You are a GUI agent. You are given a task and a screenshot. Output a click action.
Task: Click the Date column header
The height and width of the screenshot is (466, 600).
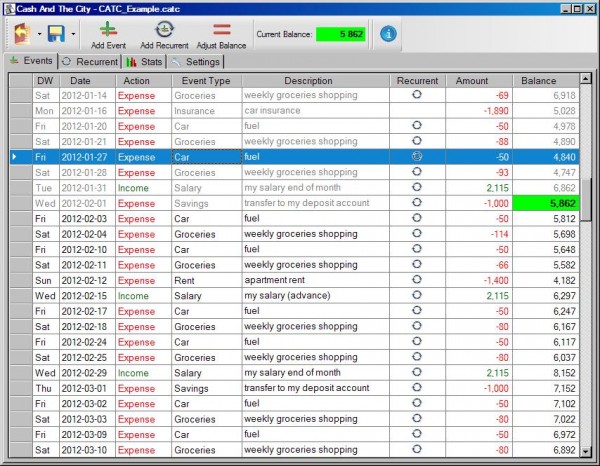coord(80,80)
